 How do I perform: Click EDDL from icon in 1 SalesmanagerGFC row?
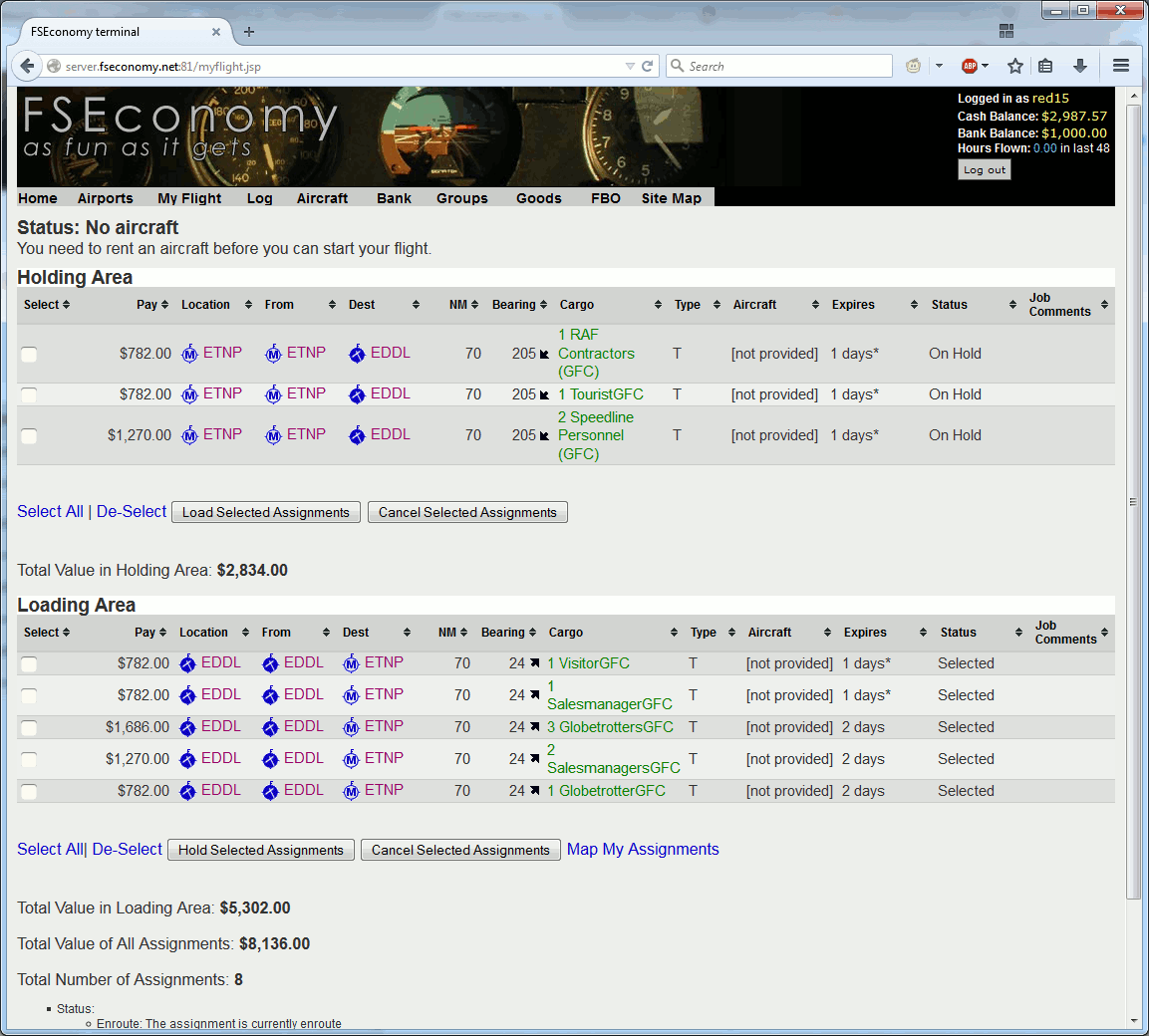270,695
